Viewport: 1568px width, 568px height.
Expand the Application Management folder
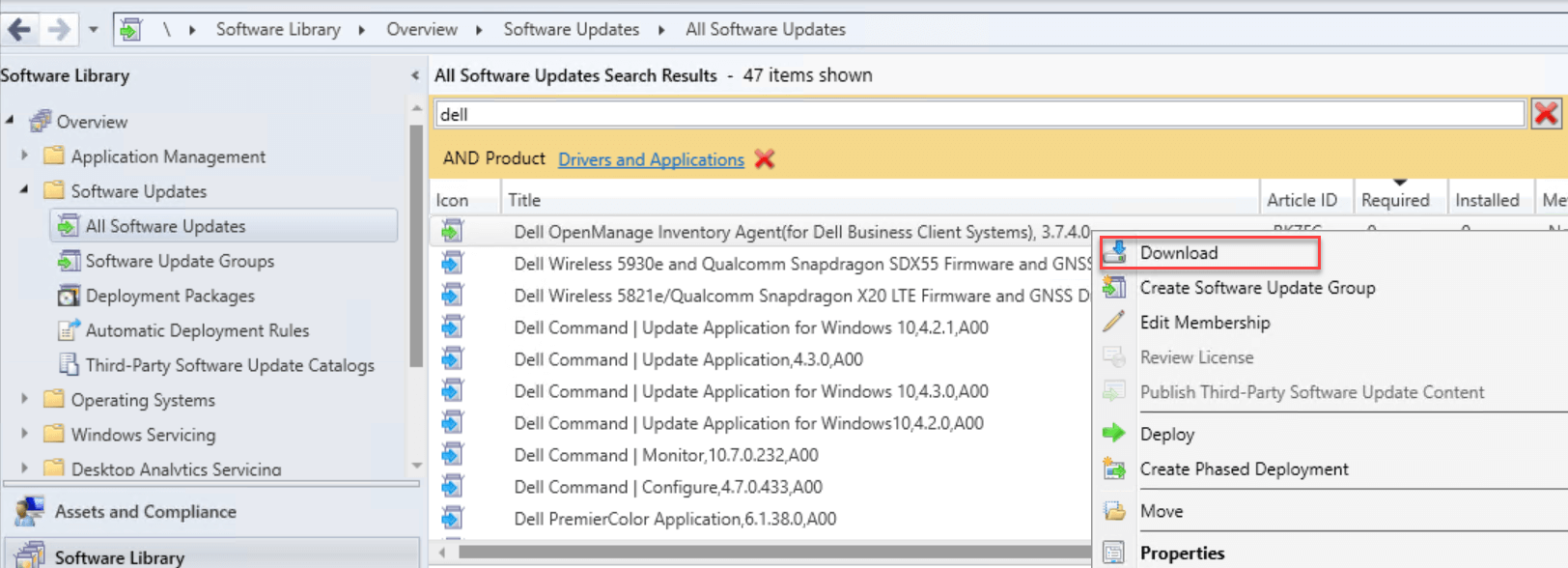25,156
